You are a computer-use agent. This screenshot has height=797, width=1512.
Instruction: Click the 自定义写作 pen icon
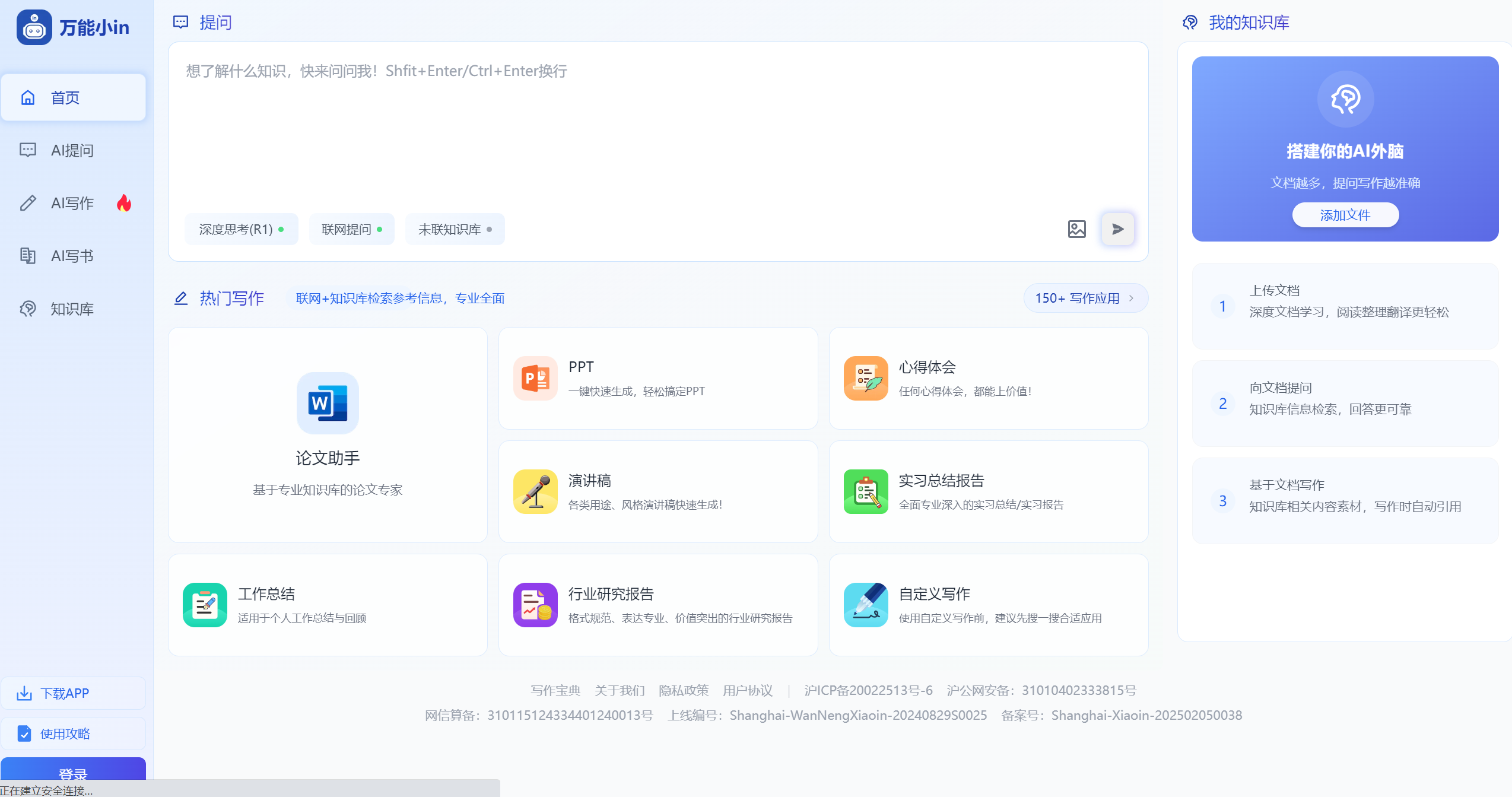click(866, 605)
